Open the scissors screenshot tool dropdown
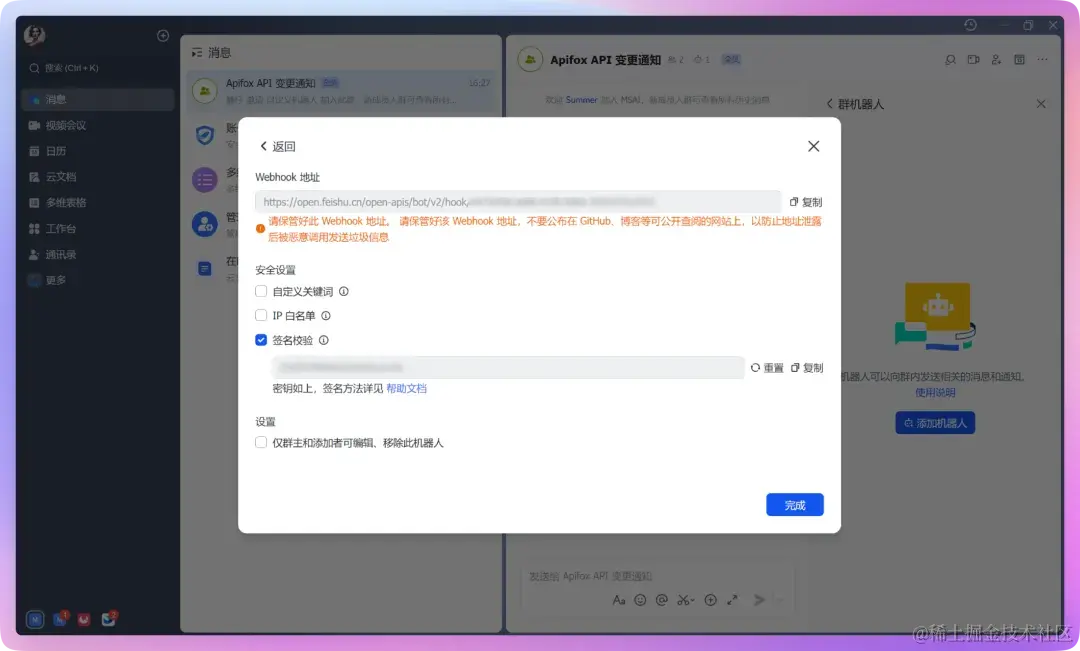Screen dimensions: 1080x651 [685, 600]
